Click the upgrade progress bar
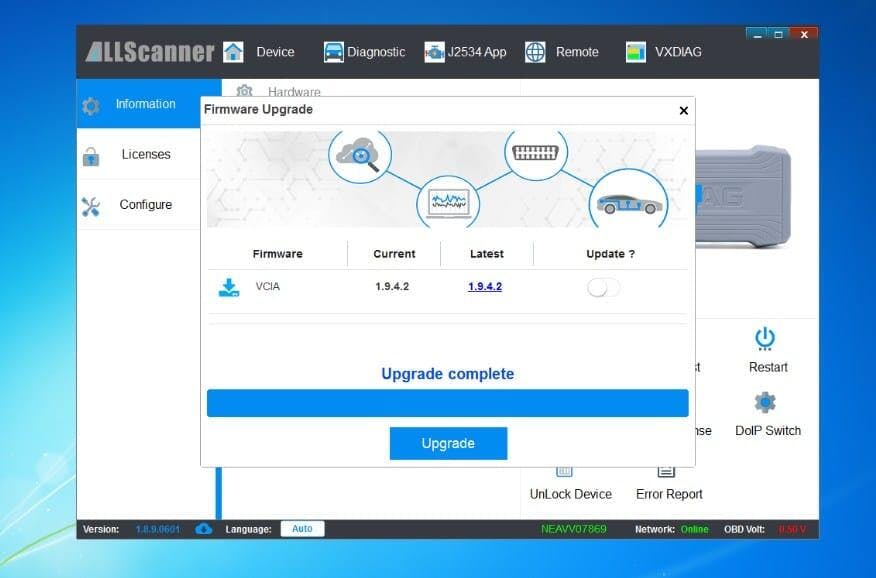The height and width of the screenshot is (578, 876). pos(447,403)
